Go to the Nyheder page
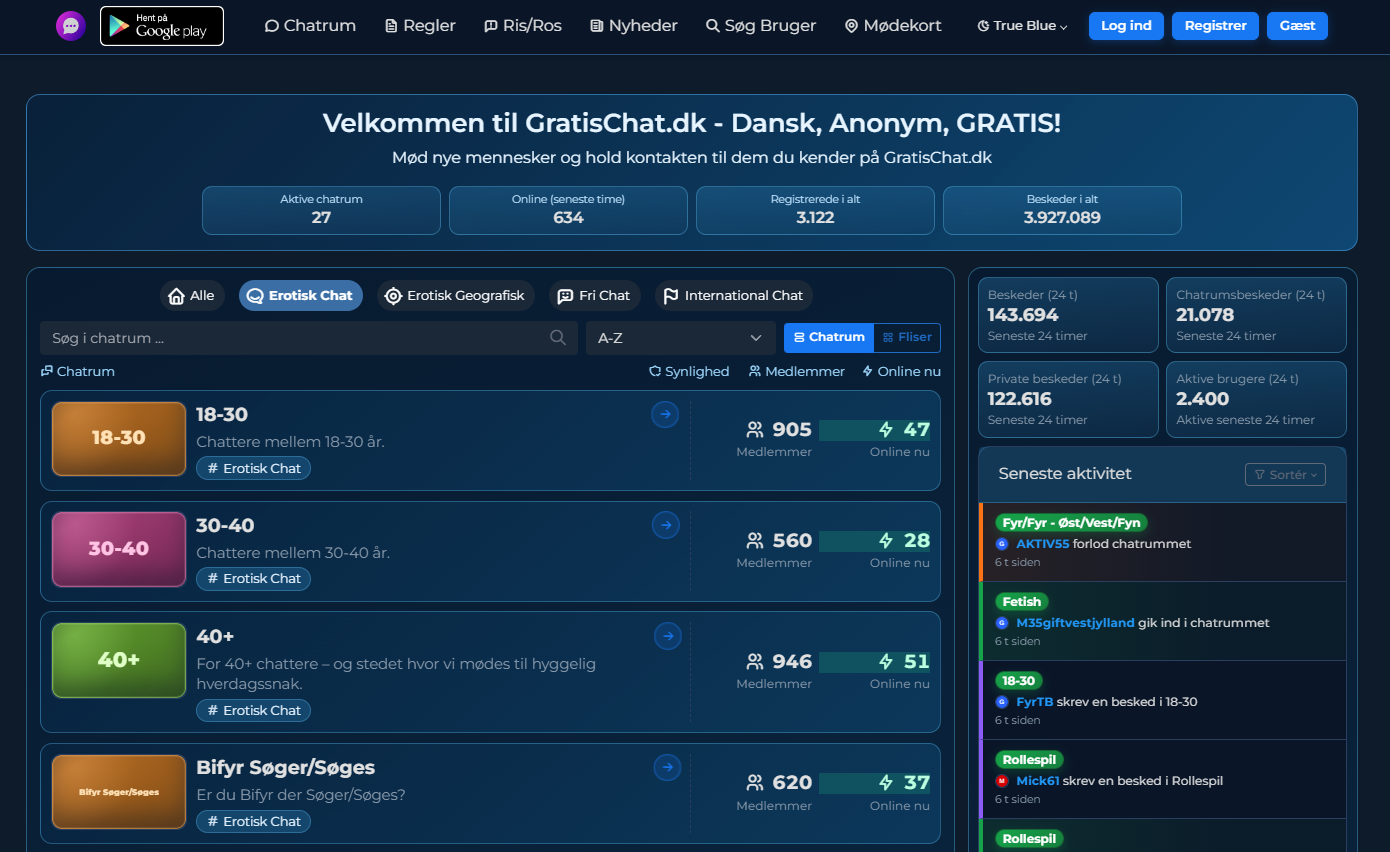 pyautogui.click(x=634, y=26)
